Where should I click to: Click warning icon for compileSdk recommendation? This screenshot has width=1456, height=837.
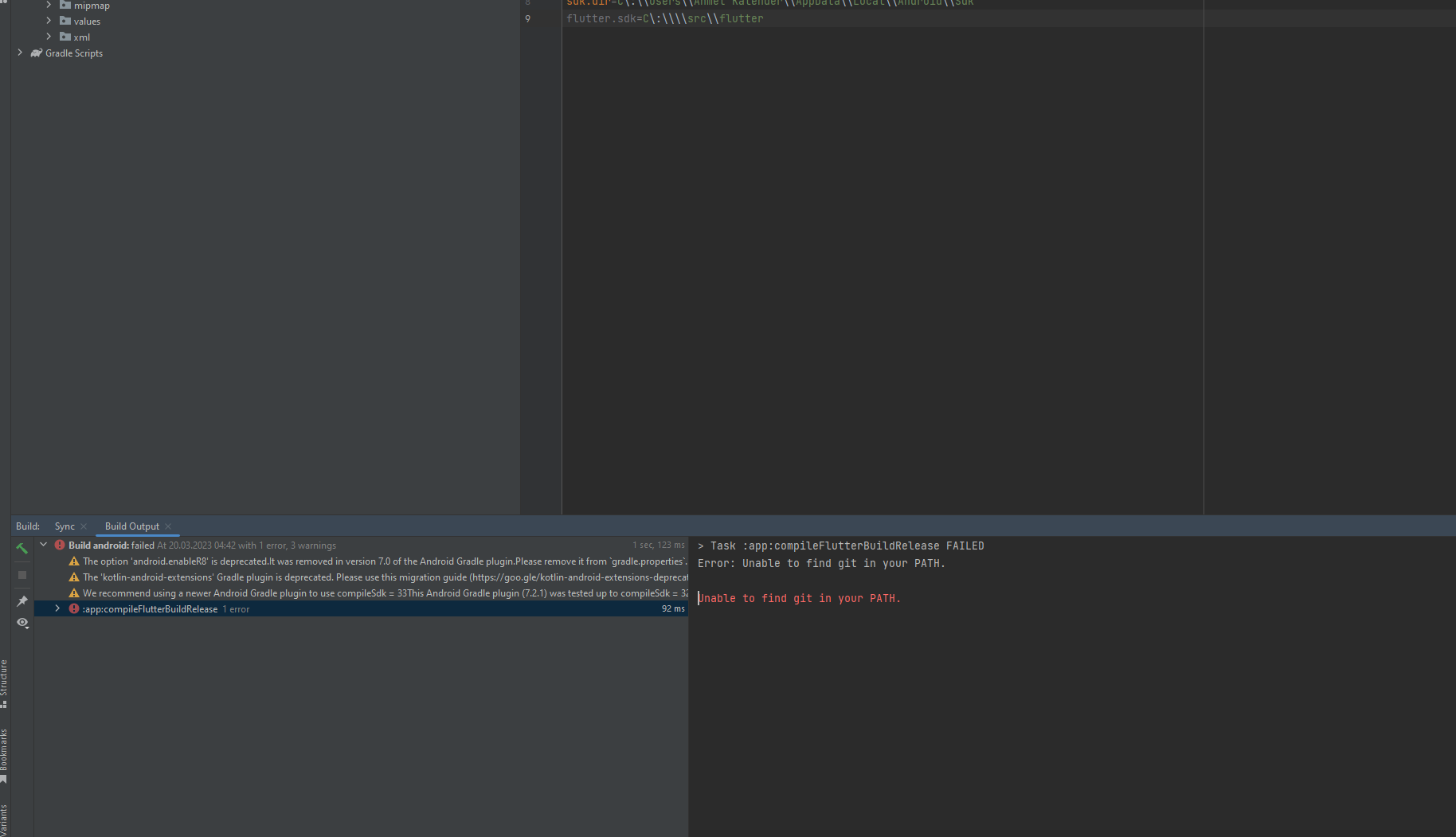(74, 593)
